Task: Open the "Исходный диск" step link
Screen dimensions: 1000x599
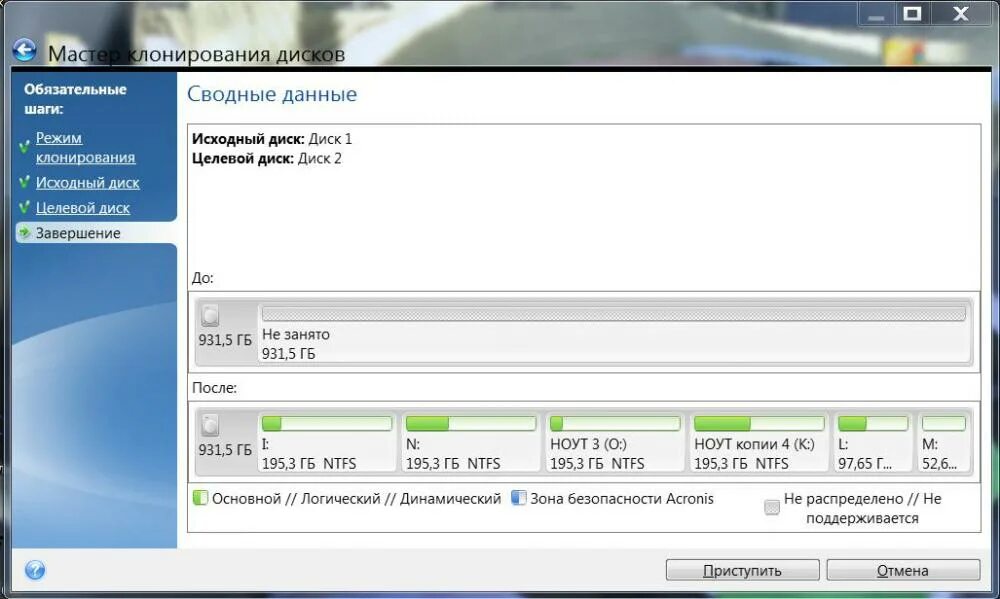Action: click(x=88, y=183)
